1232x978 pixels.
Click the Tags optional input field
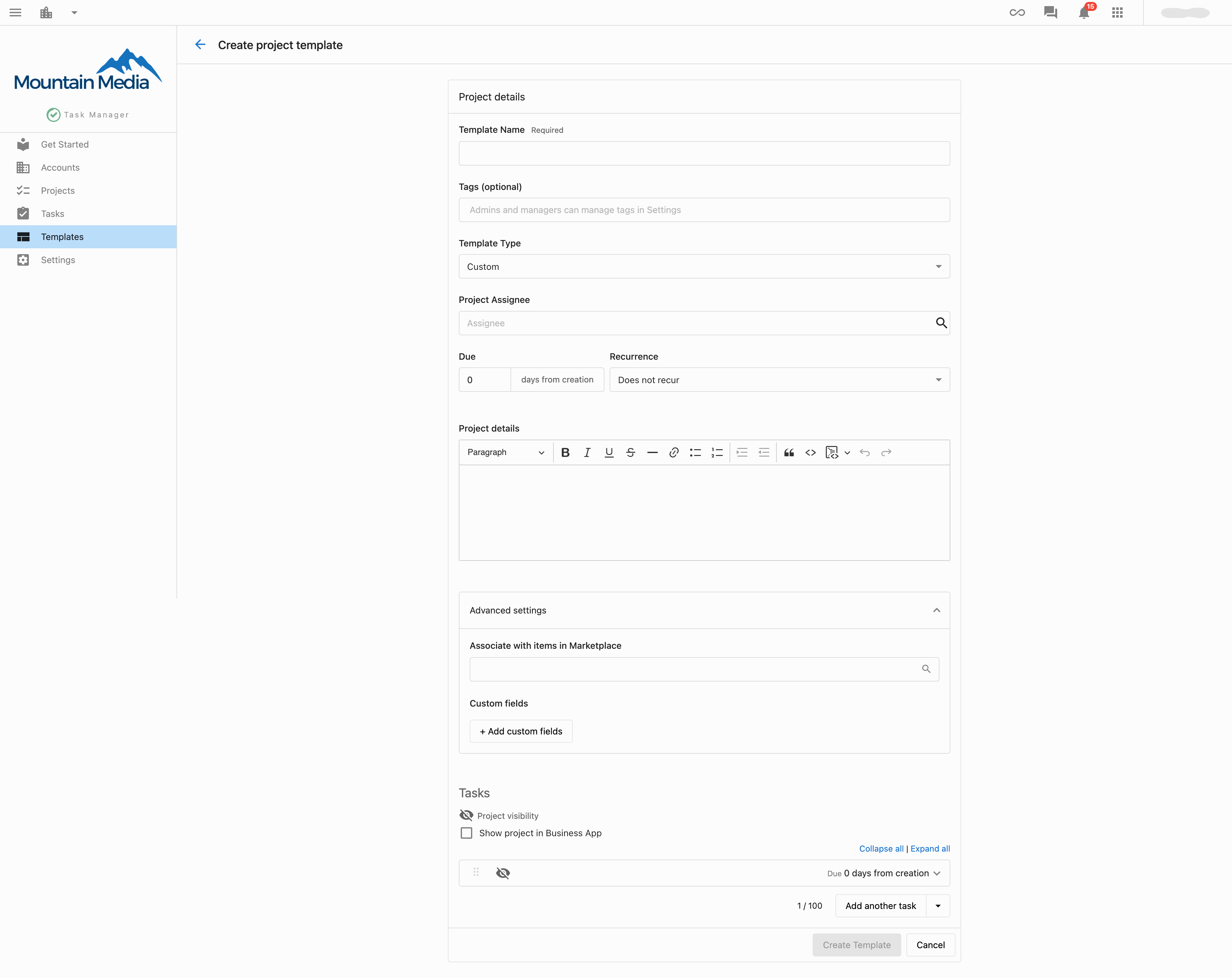(704, 210)
